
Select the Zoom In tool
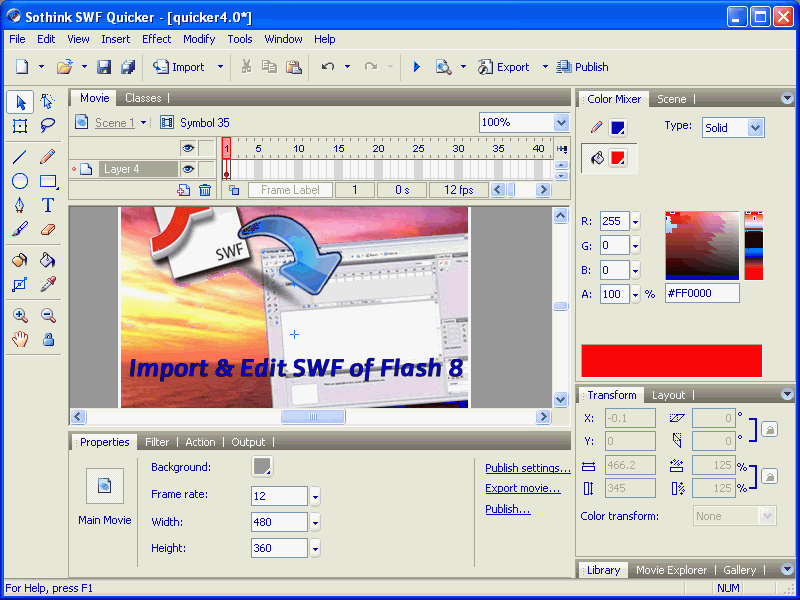[20, 316]
